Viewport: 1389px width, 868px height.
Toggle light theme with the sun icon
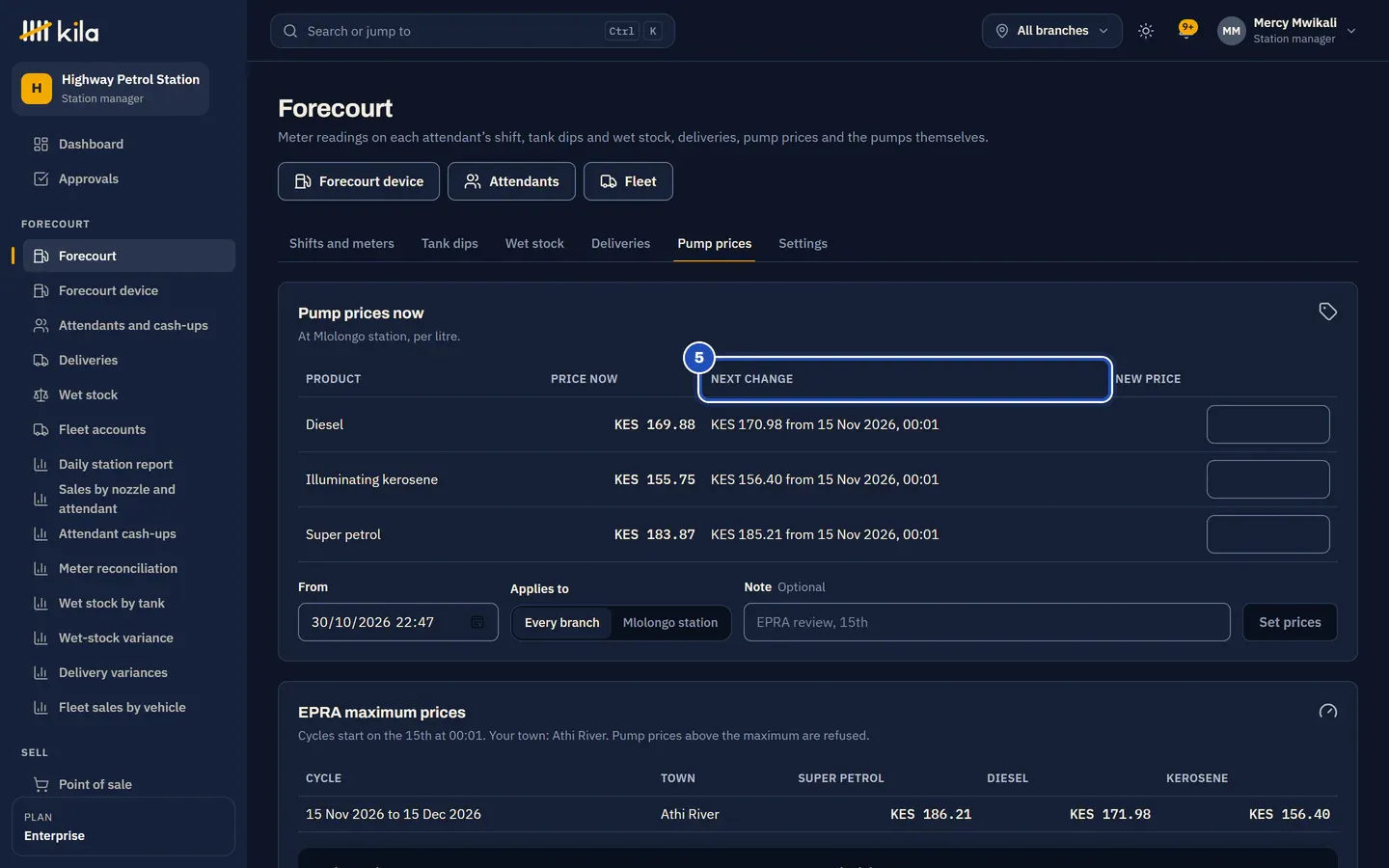[1146, 31]
